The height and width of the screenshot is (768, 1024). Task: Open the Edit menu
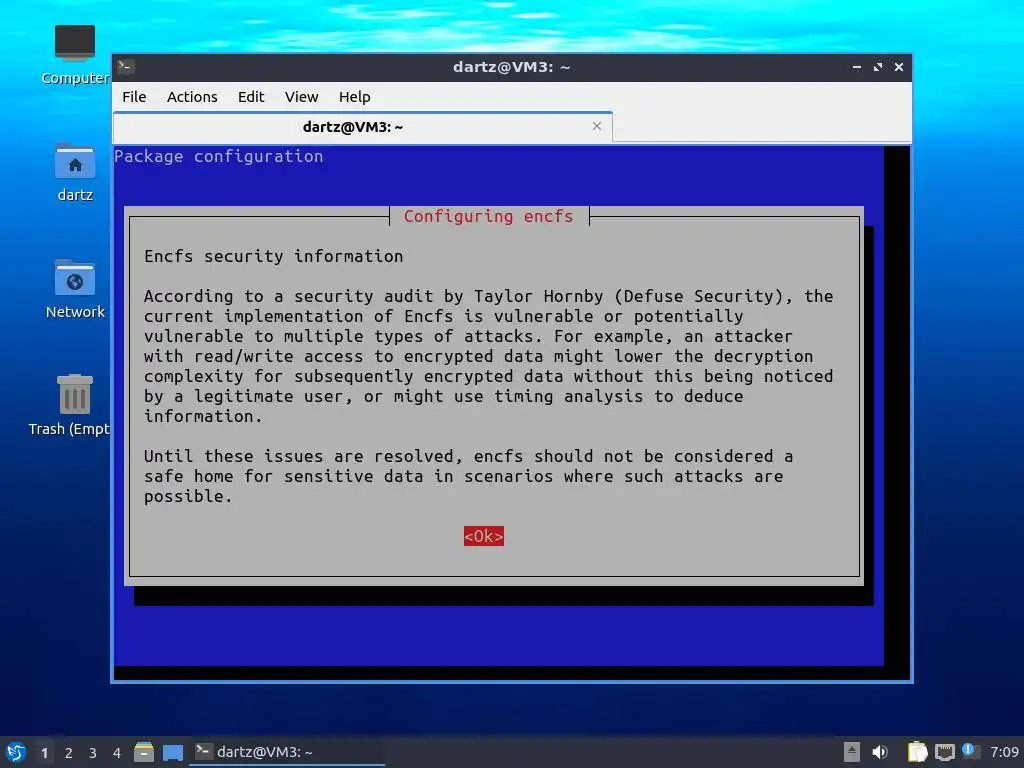click(x=251, y=97)
